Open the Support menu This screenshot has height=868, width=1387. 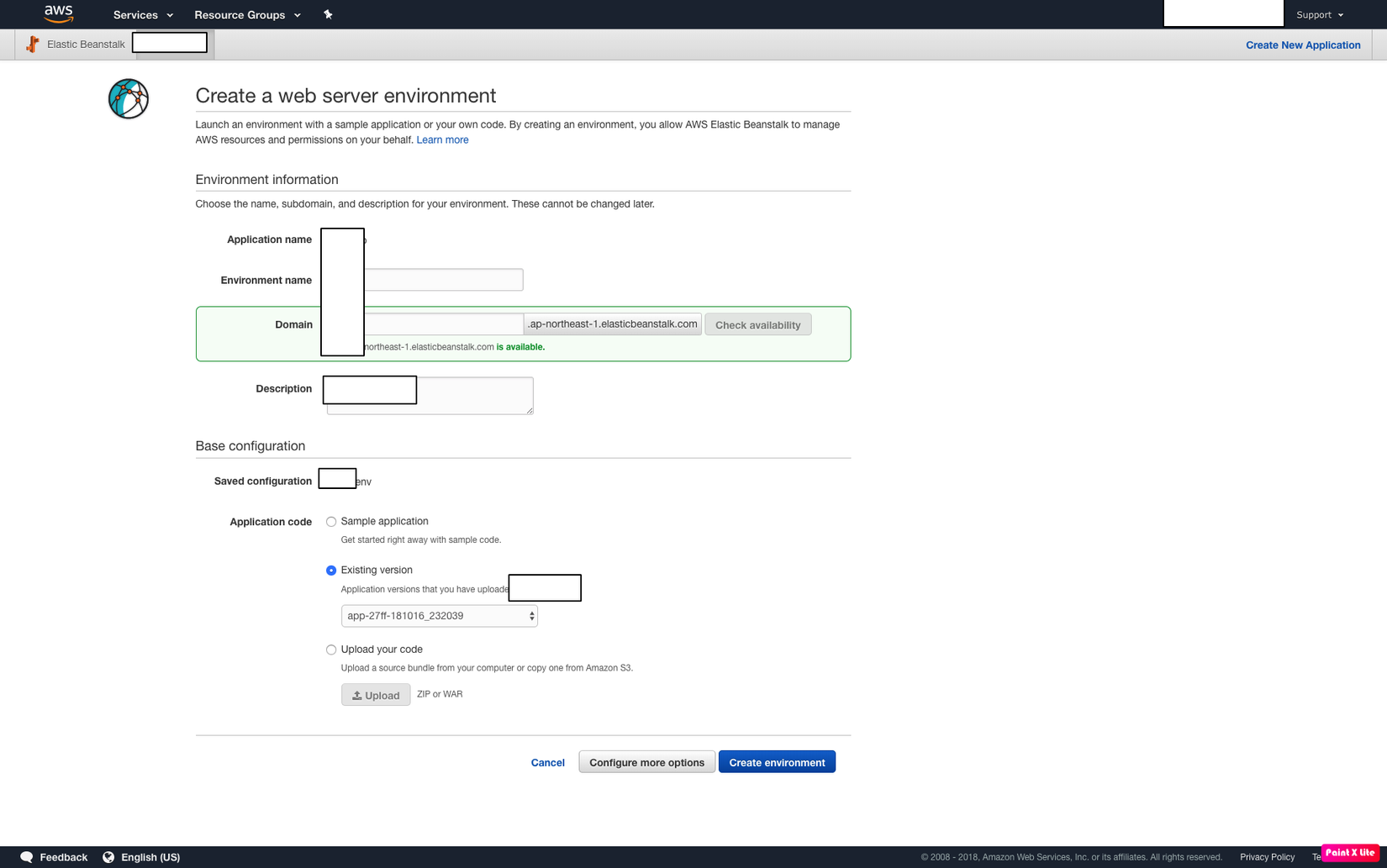coord(1320,15)
